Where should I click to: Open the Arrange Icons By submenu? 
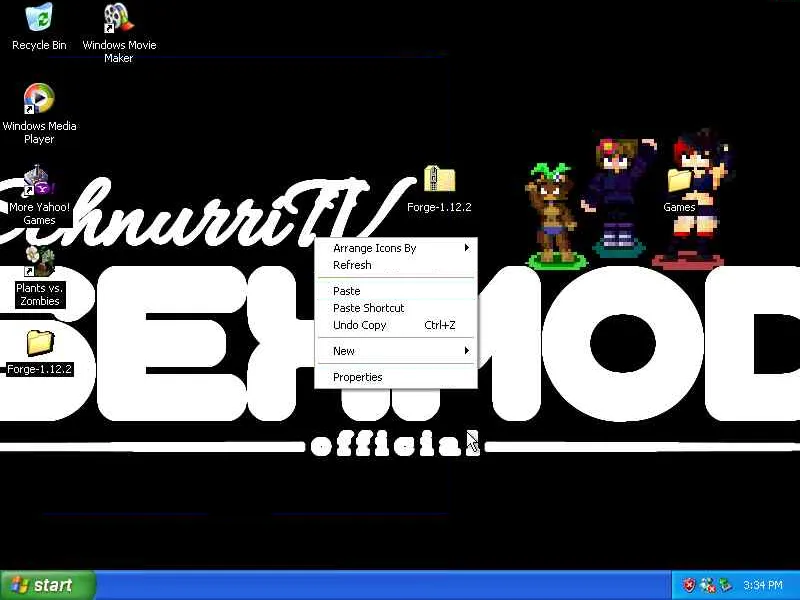click(x=396, y=248)
